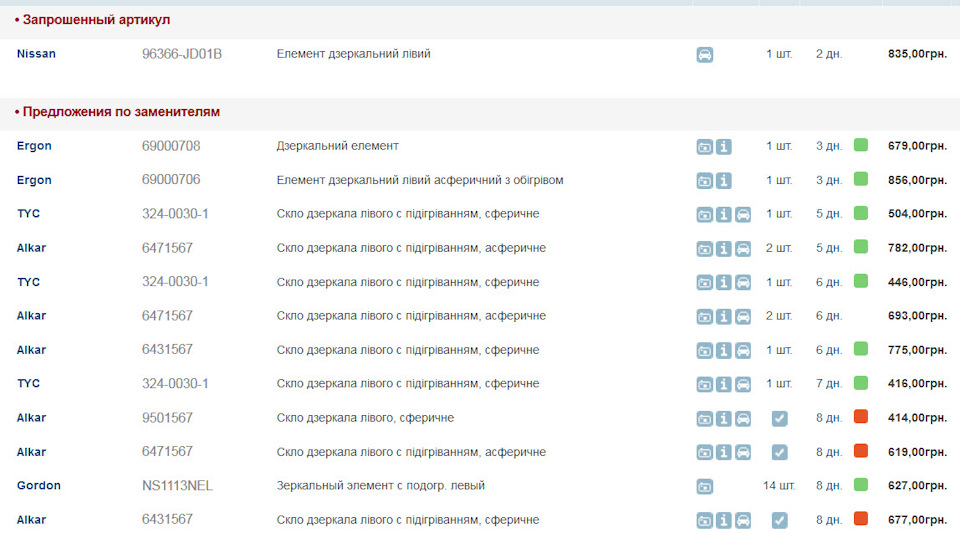View photo icon in TYC 416,00 row
960x533 pixels.
click(x=705, y=384)
